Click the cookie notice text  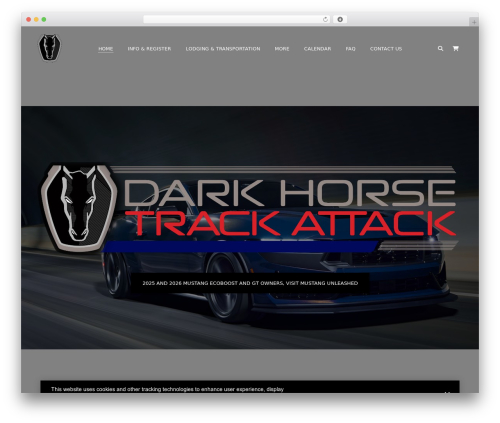pos(167,389)
